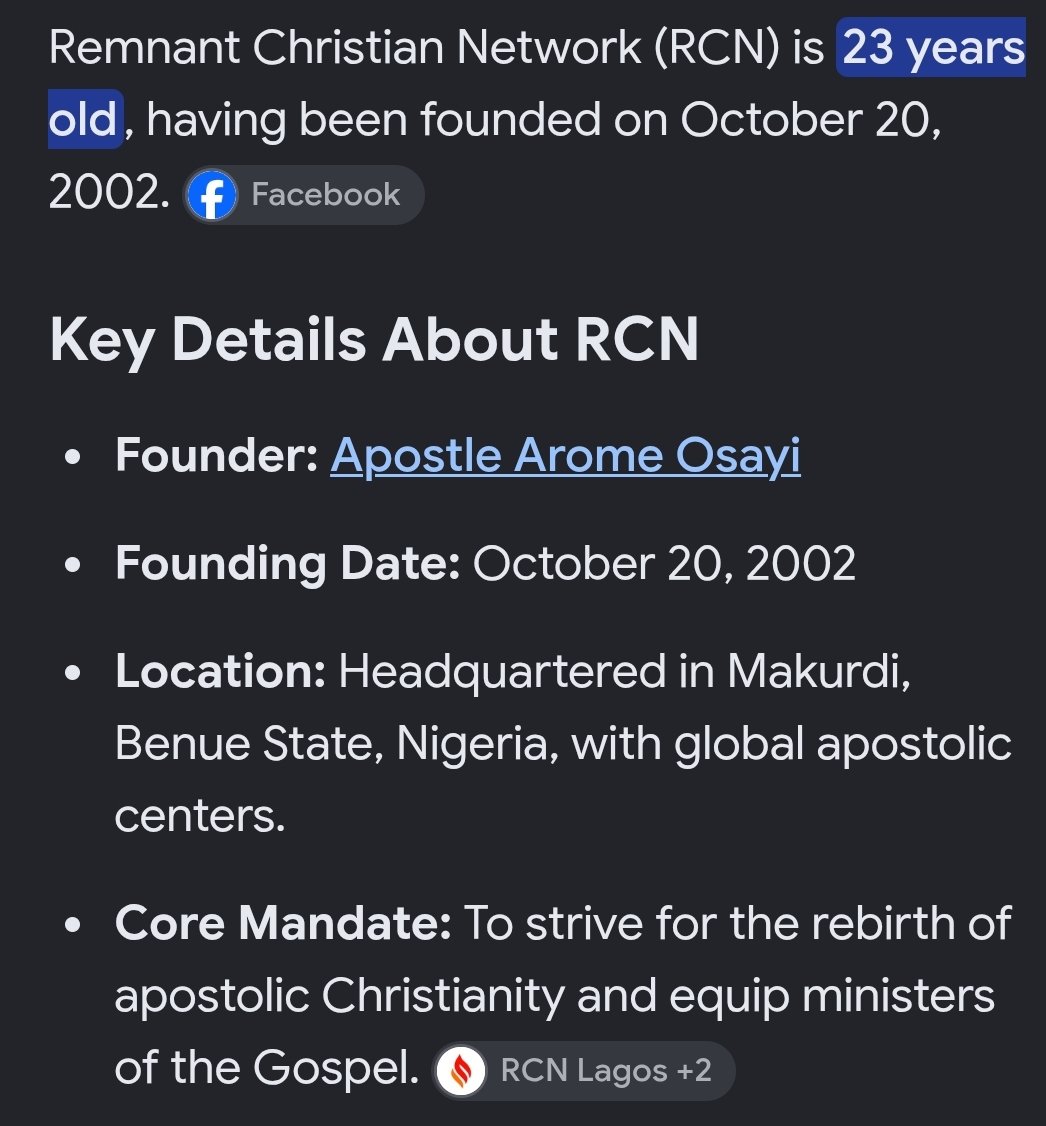
Task: Click the highlighted word "old"
Action: pos(85,119)
